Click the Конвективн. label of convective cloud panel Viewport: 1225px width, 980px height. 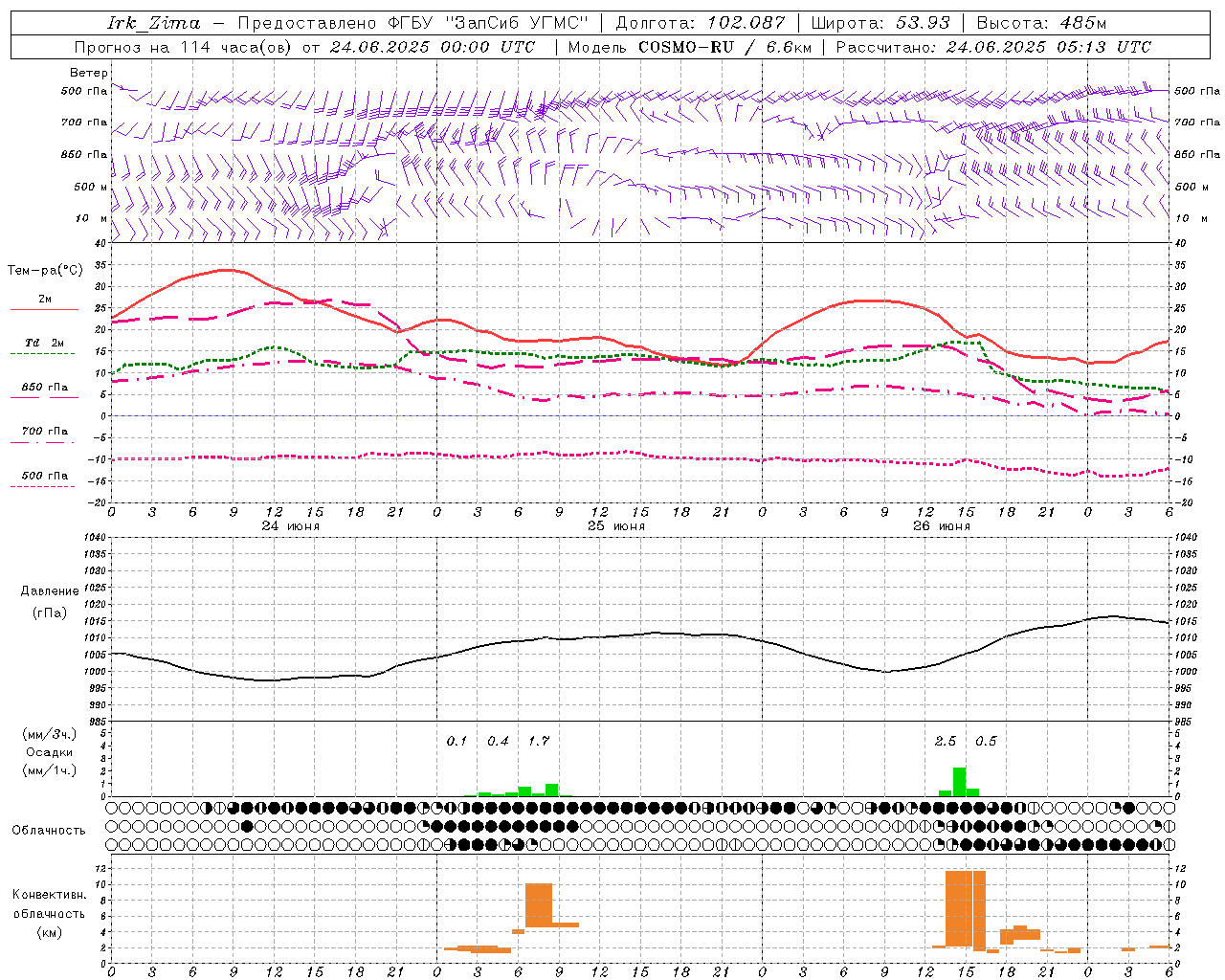(x=50, y=895)
